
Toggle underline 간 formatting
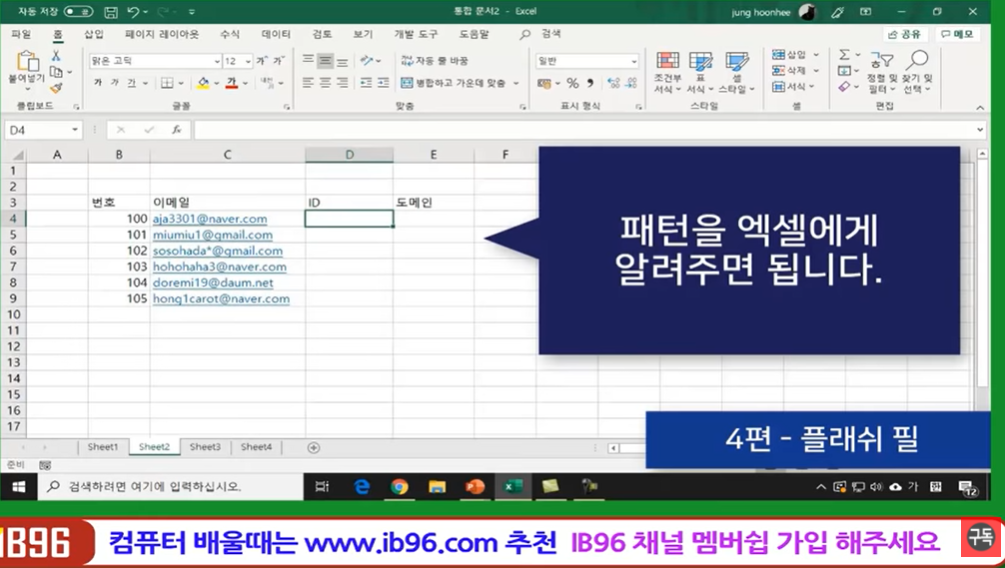coord(131,83)
